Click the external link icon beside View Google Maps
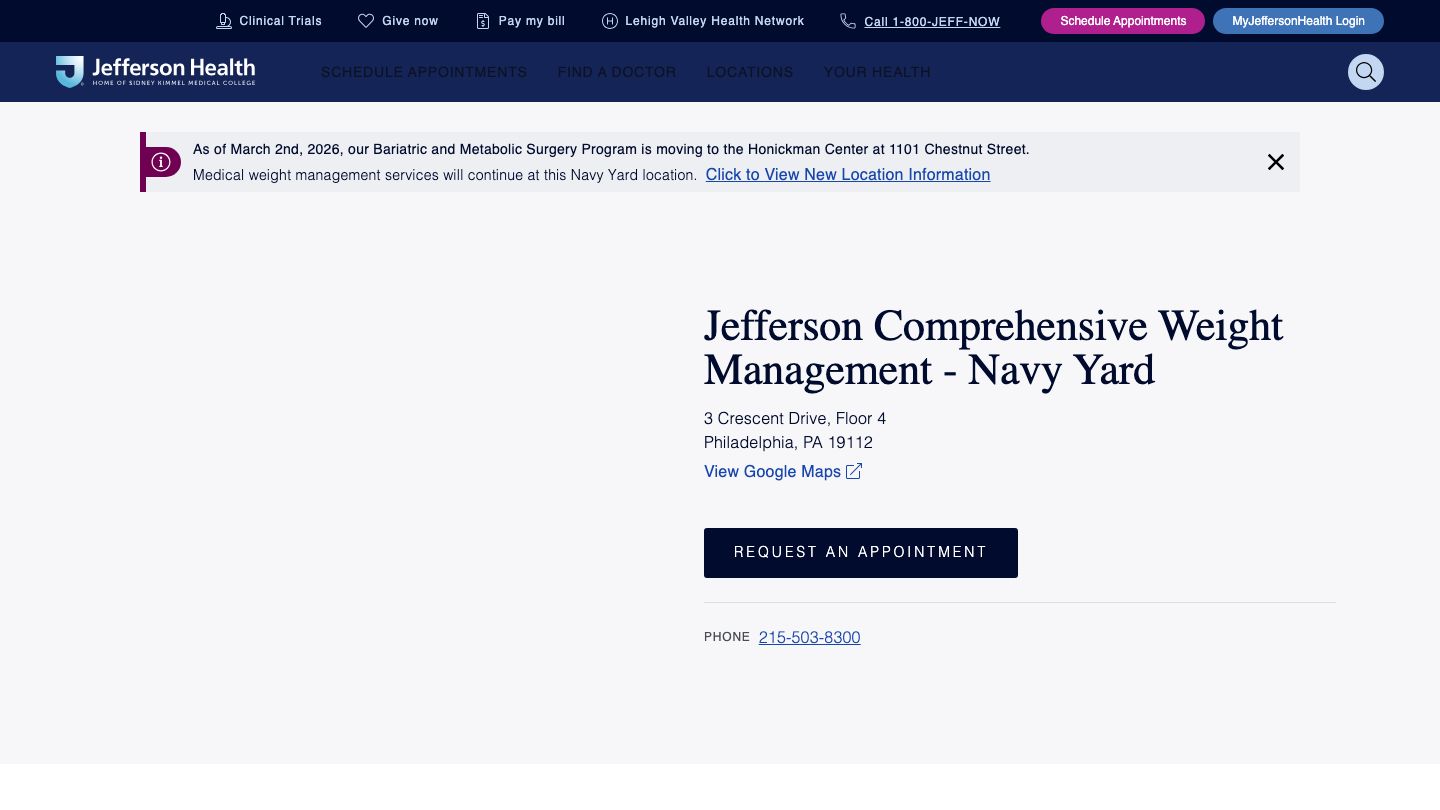The image size is (1440, 810). click(x=854, y=470)
